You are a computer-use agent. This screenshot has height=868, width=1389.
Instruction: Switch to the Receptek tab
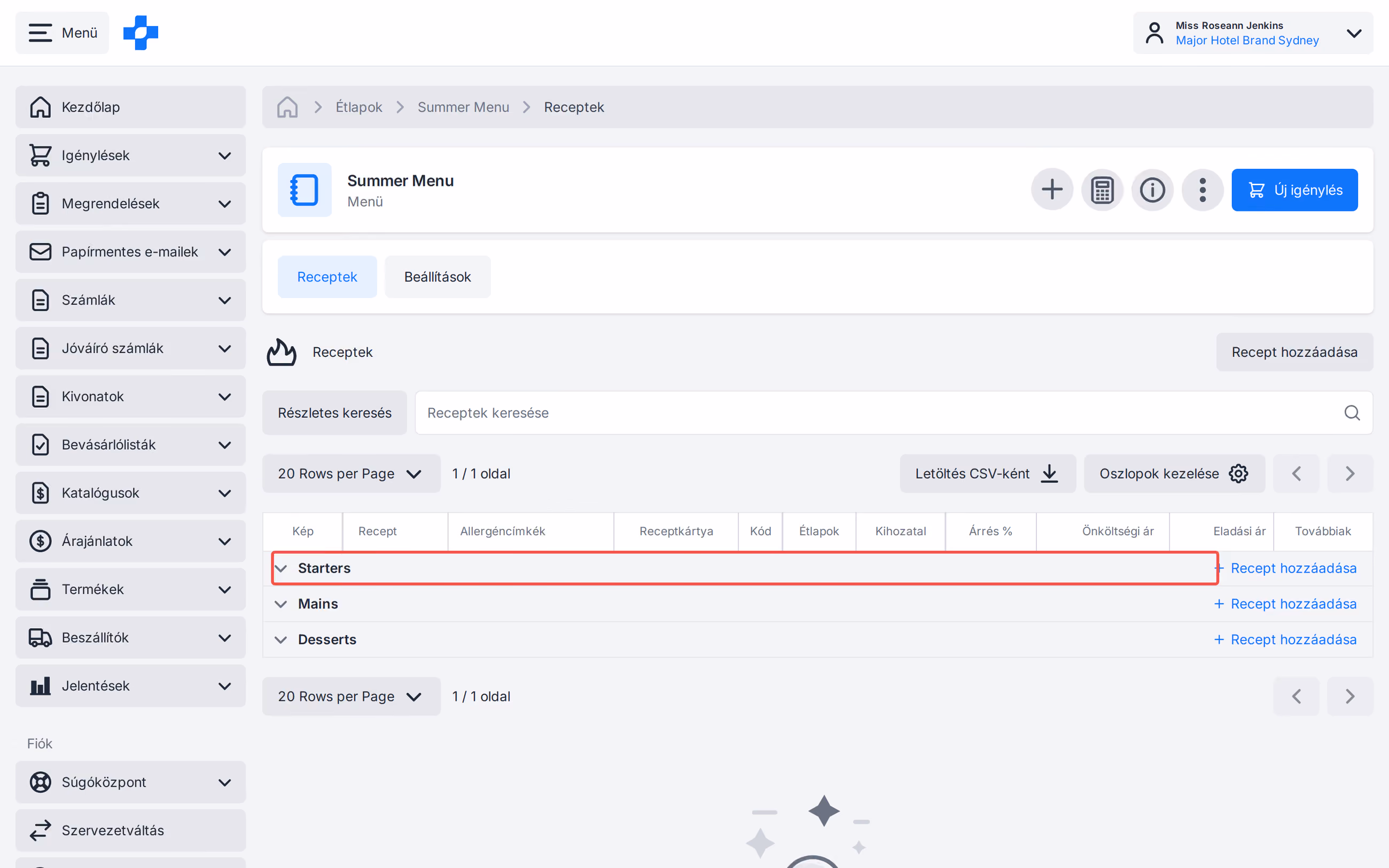point(327,277)
